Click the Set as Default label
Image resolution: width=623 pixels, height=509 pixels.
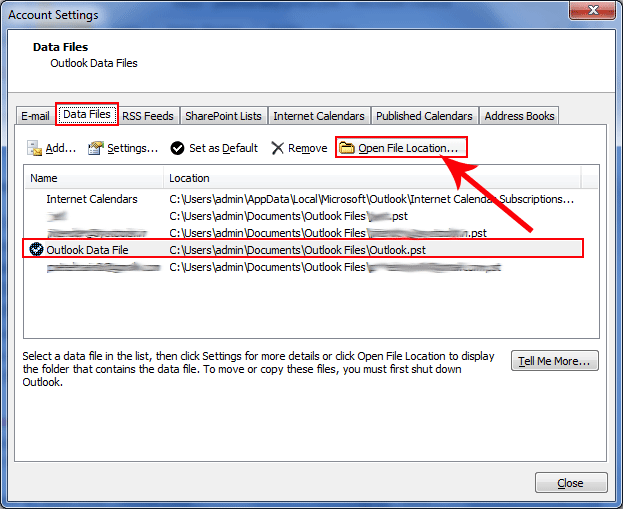[x=224, y=148]
